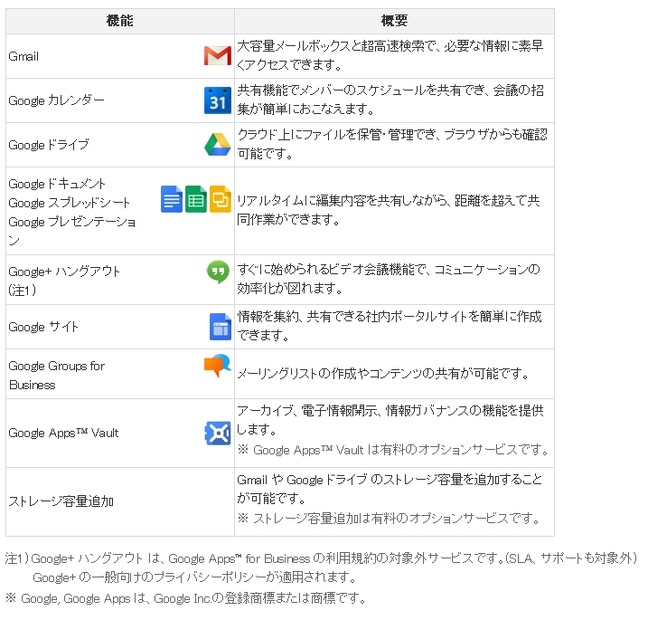Click the Google Groups for Business label
Screen dimensions: 648x620
[x=57, y=375]
